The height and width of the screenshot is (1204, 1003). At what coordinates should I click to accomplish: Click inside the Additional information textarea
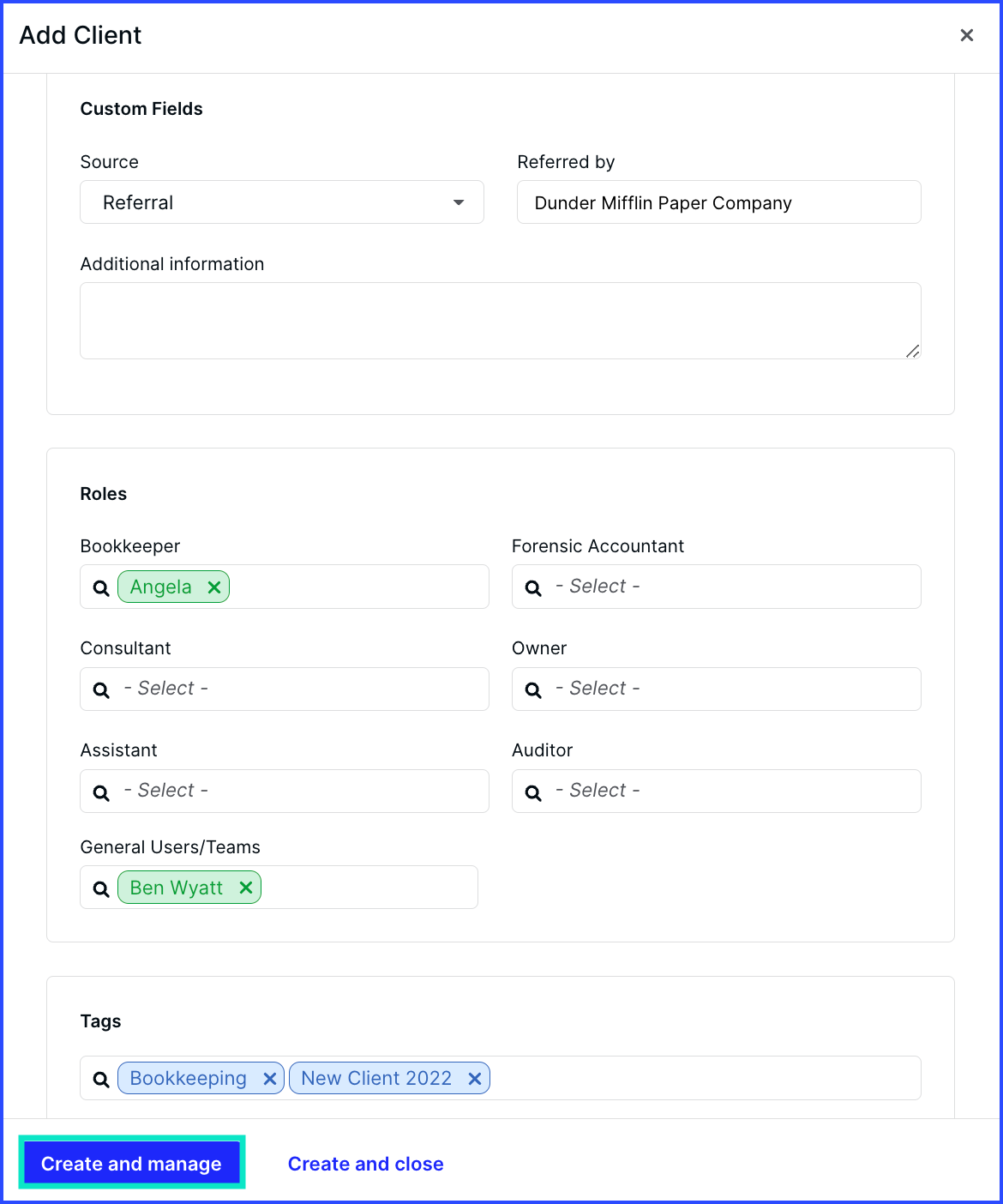click(x=501, y=321)
